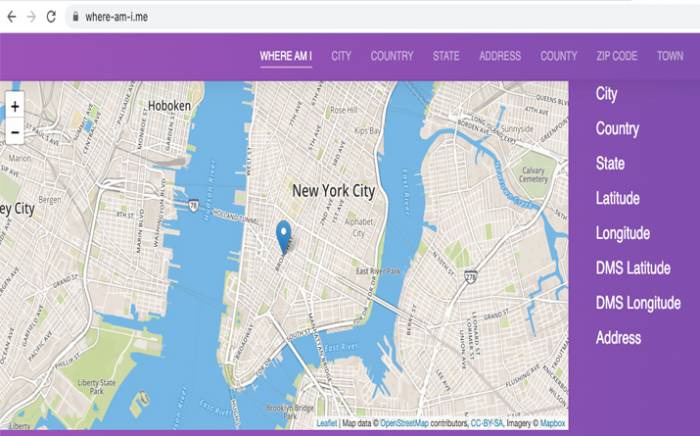The width and height of the screenshot is (700, 436).
Task: Click the Liberty State Park label
Action: point(96,387)
